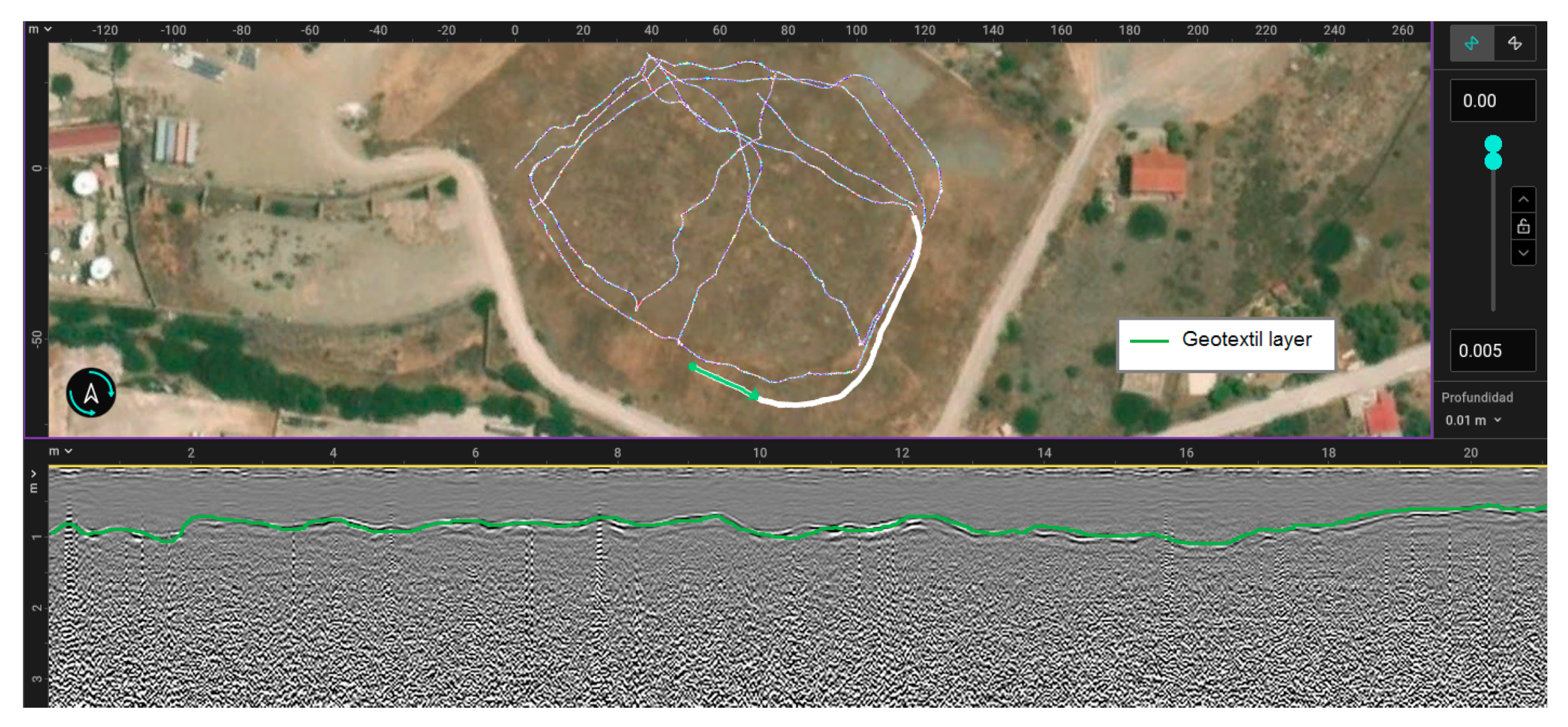Click the down chevron depth stepper

point(1523,253)
